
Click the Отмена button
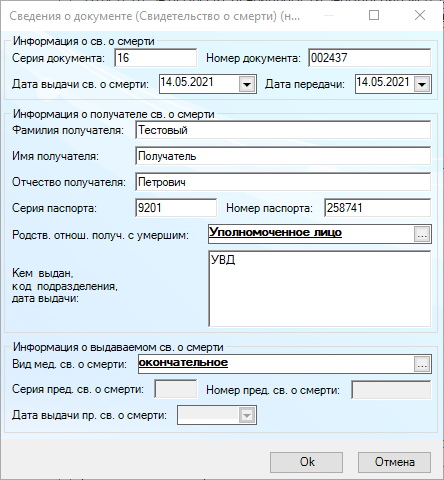(394, 462)
